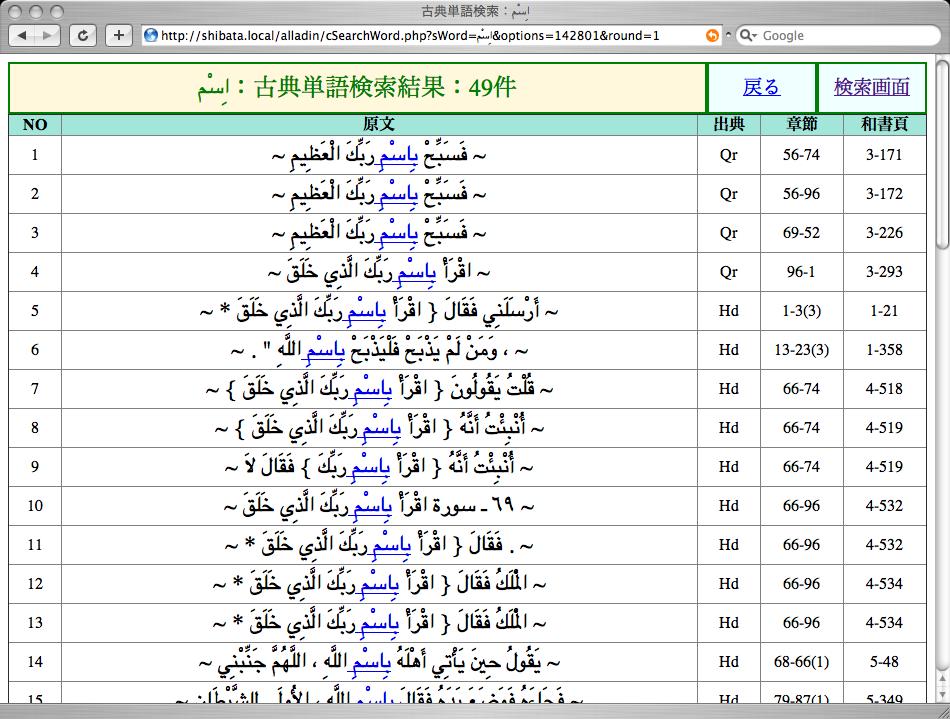Click the scrollbar up arrow near the bottom

(x=943, y=677)
